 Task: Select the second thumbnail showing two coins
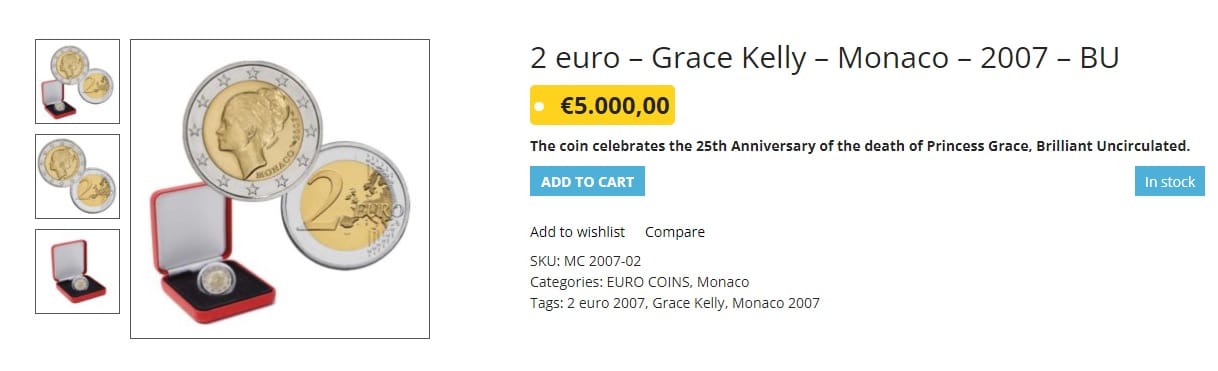coord(77,176)
